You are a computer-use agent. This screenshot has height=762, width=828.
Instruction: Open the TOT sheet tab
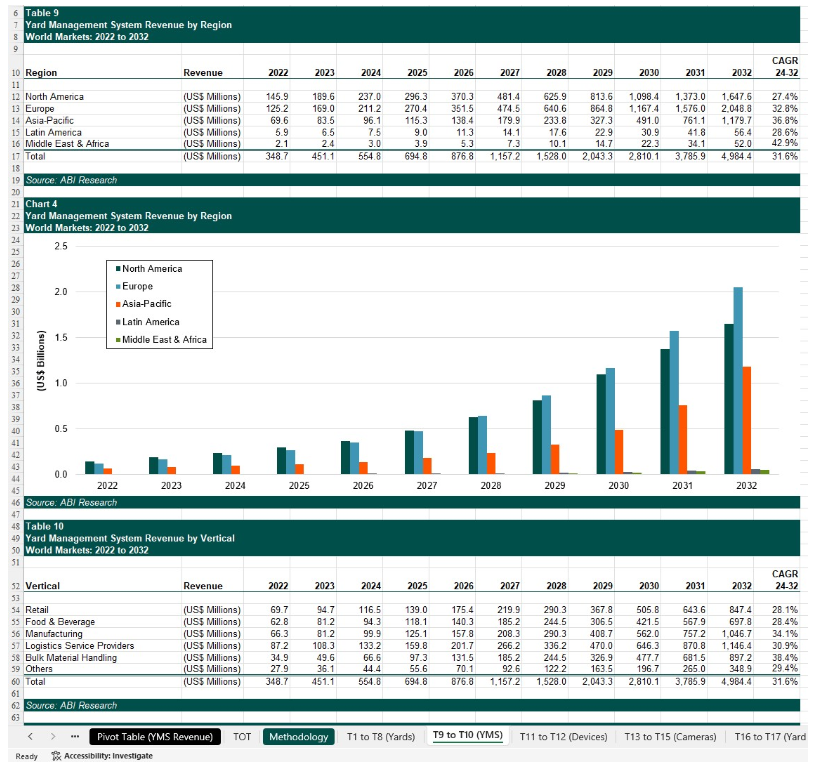pos(242,737)
